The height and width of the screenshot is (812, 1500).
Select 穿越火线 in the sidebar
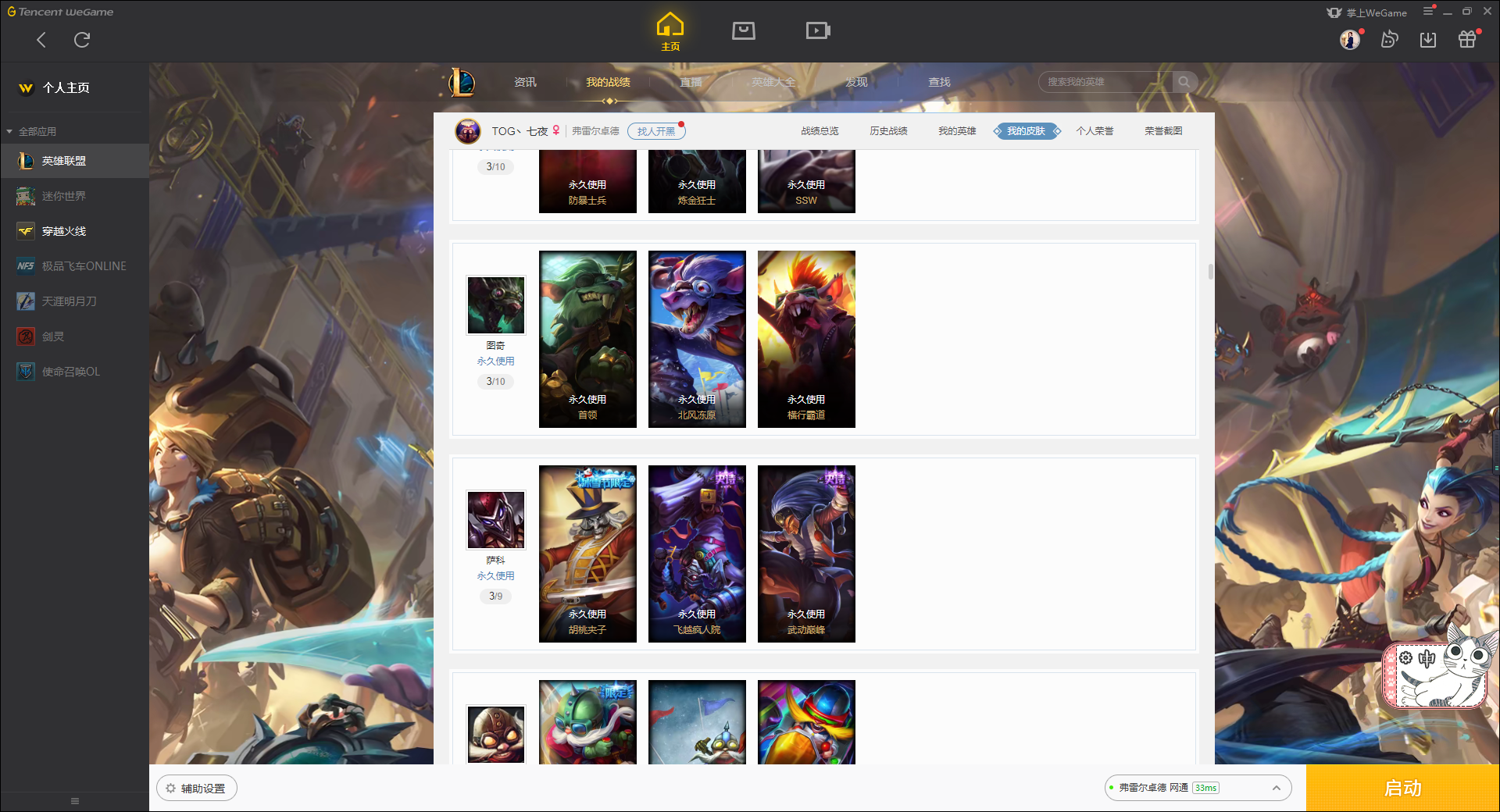[74, 231]
